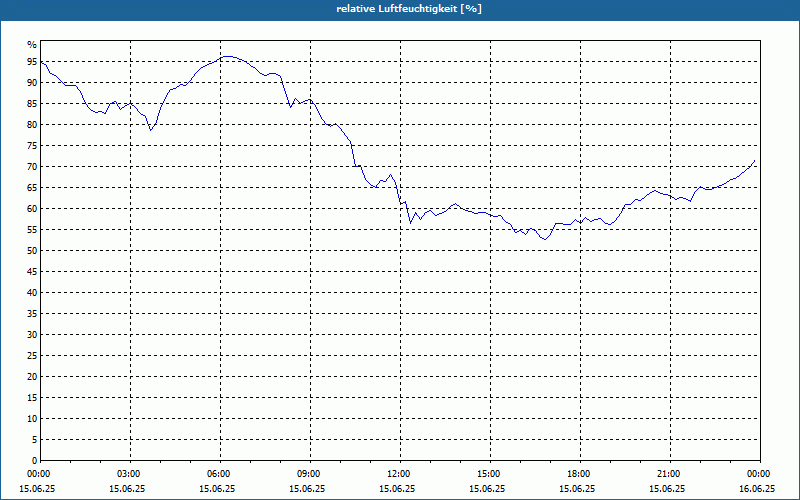Viewport: 800px width, 500px height.
Task: Click date 15.06.25 beneath the 15:00 label
Action: [487, 488]
